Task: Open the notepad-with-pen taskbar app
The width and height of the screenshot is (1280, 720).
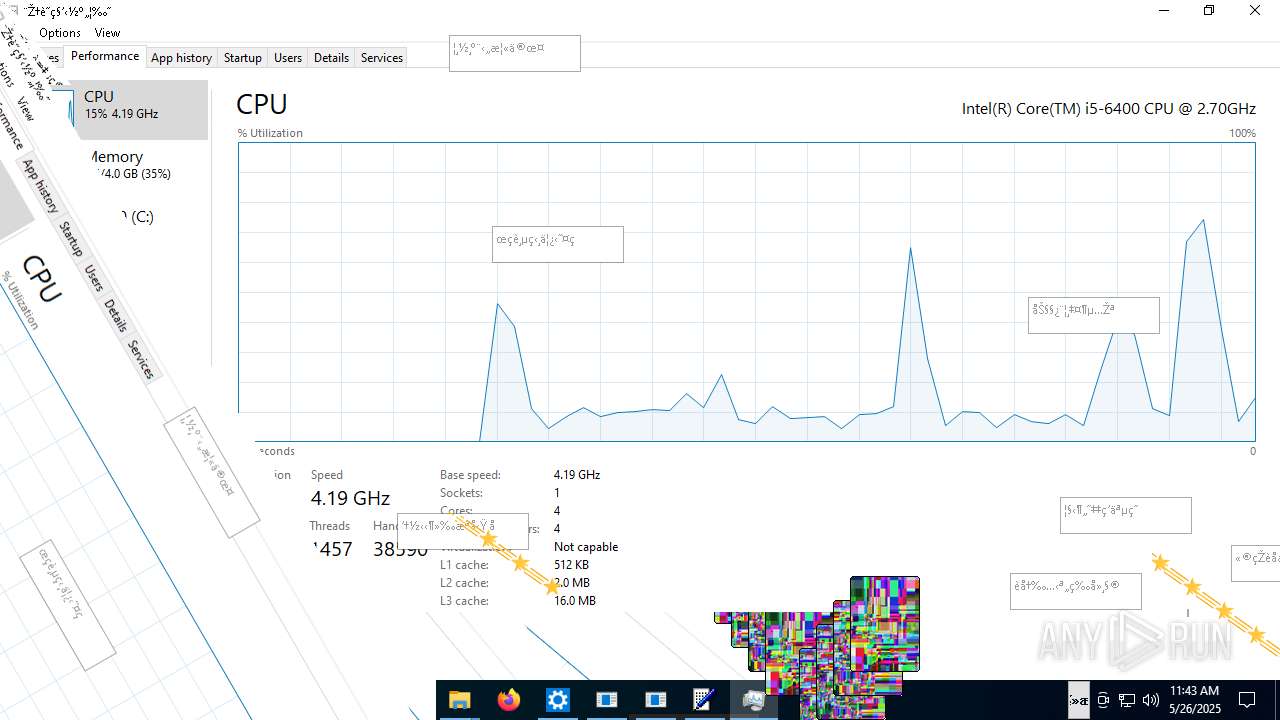Action: click(x=704, y=700)
